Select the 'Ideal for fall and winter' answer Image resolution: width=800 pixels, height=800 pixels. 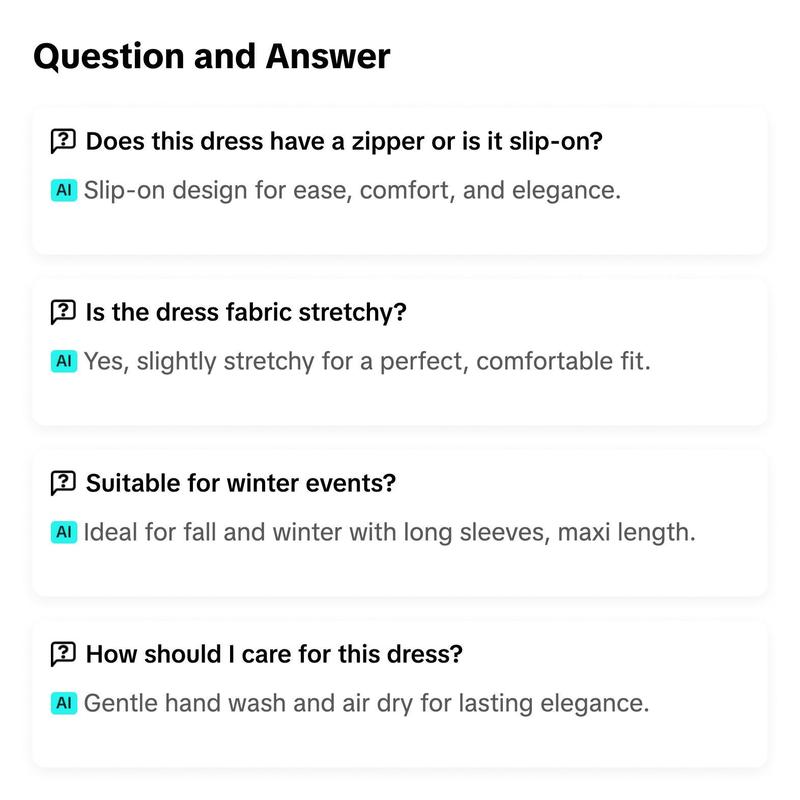tap(389, 533)
